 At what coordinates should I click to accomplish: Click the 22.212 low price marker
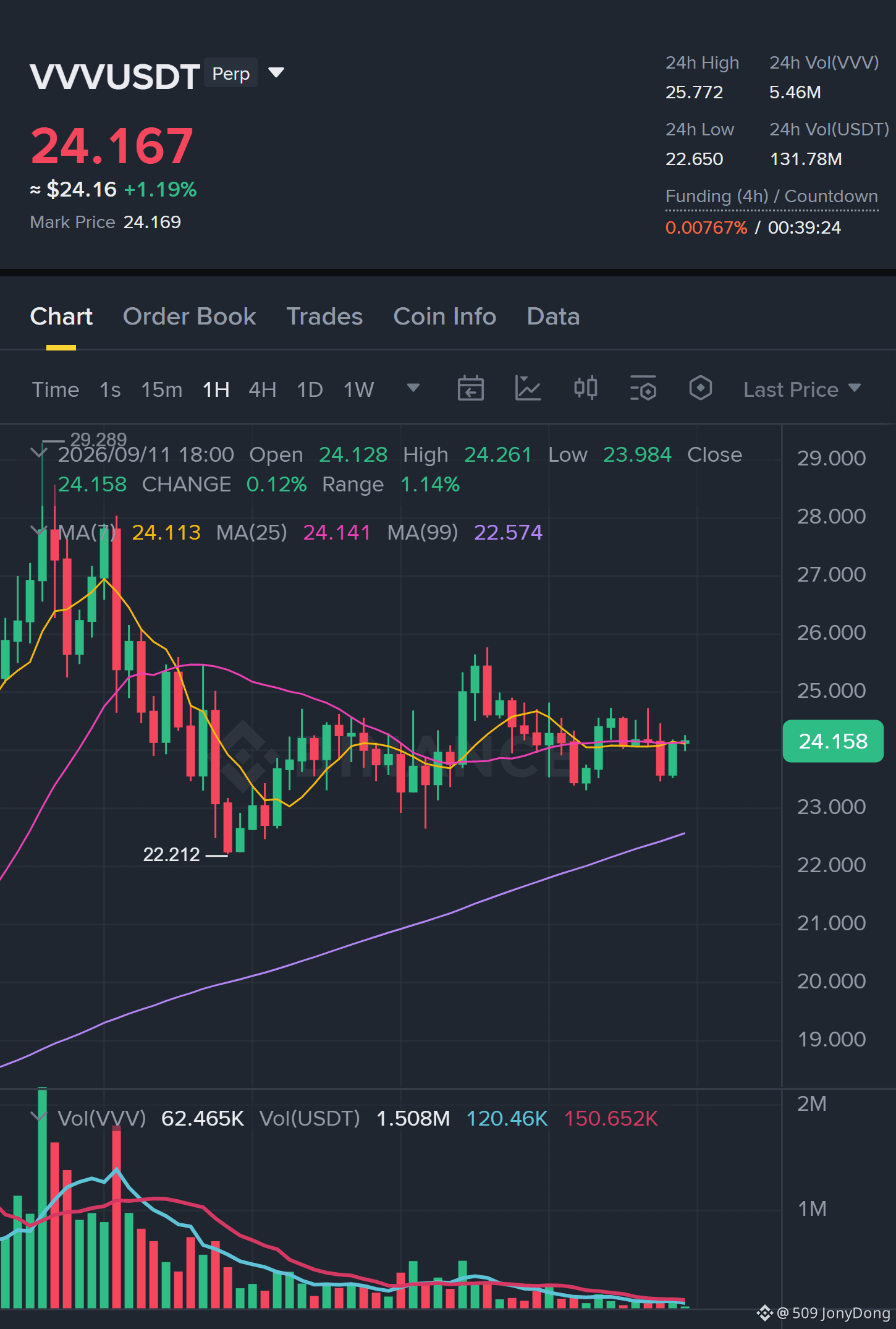[172, 854]
